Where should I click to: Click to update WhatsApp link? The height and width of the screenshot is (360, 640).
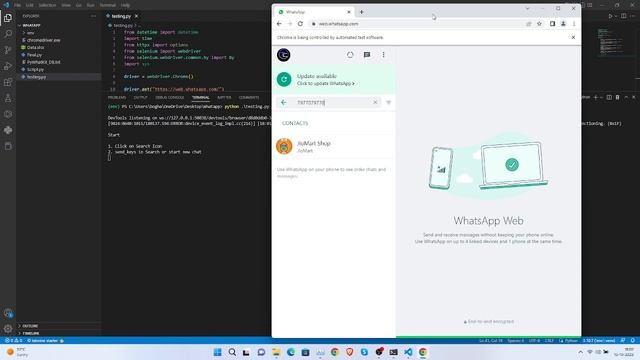326,83
